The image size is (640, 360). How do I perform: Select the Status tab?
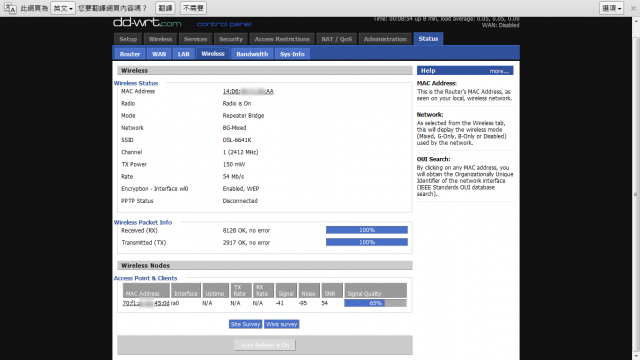[x=428, y=39]
